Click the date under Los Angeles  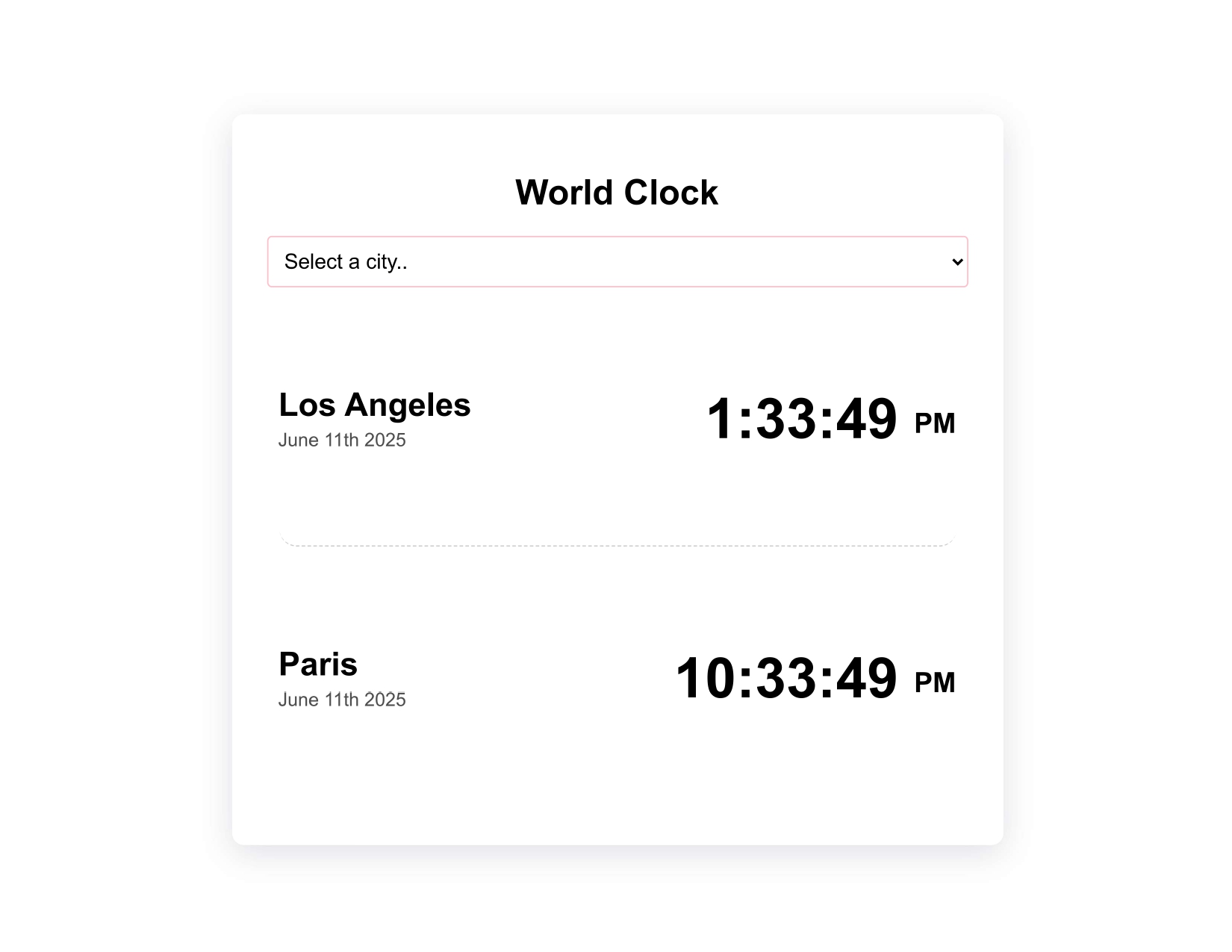342,441
